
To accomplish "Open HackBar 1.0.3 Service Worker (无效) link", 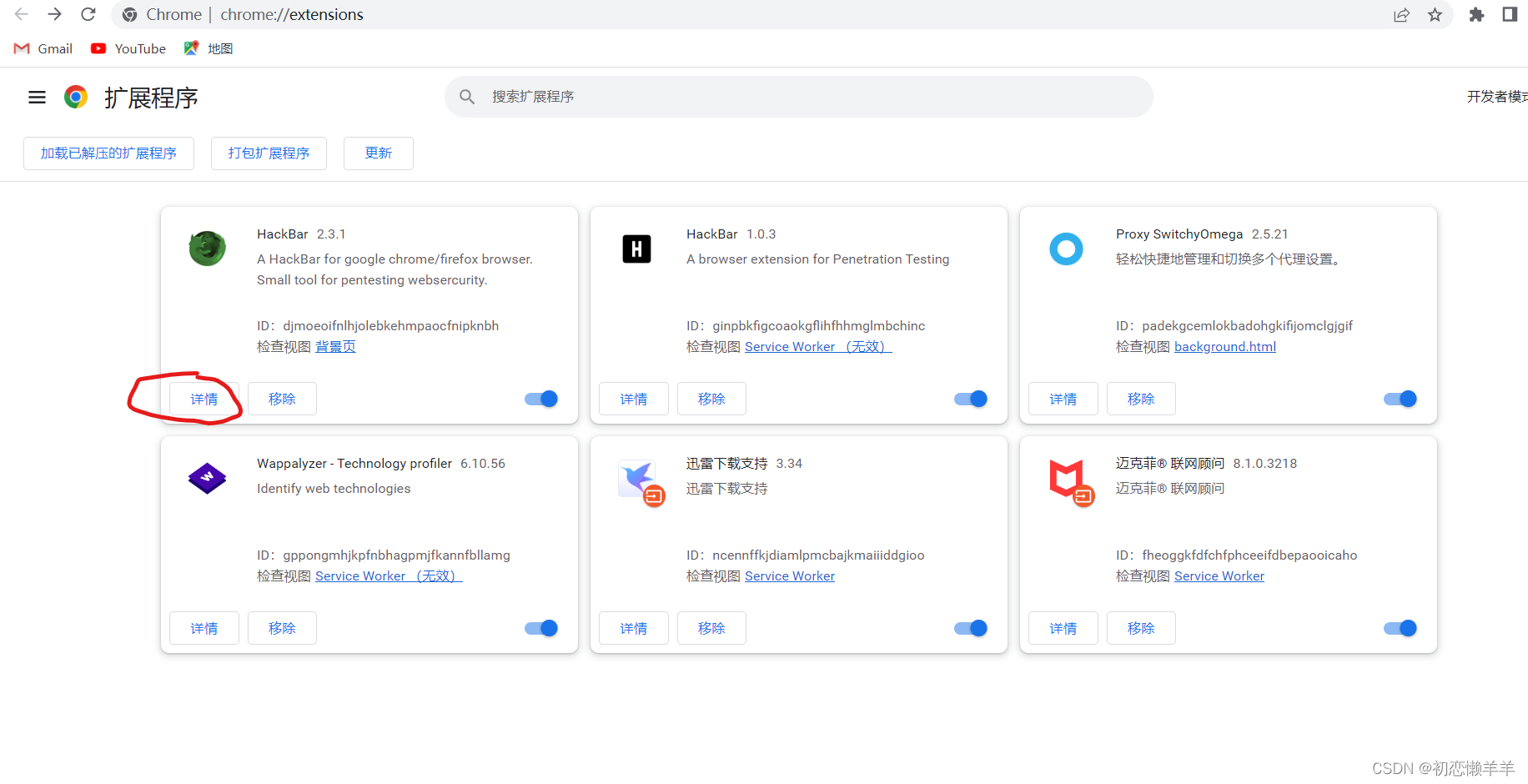I will (818, 347).
